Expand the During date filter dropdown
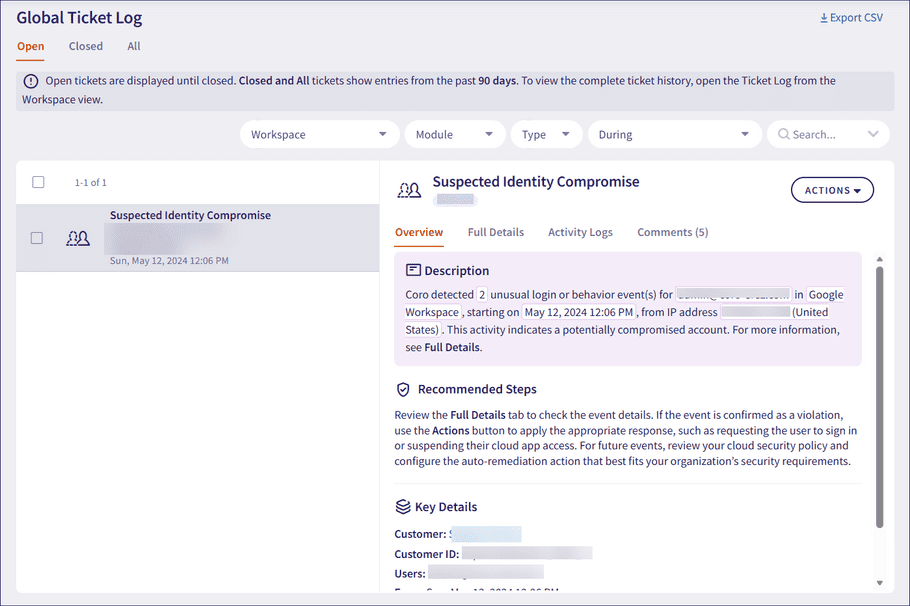Image resolution: width=910 pixels, height=606 pixels. point(674,135)
